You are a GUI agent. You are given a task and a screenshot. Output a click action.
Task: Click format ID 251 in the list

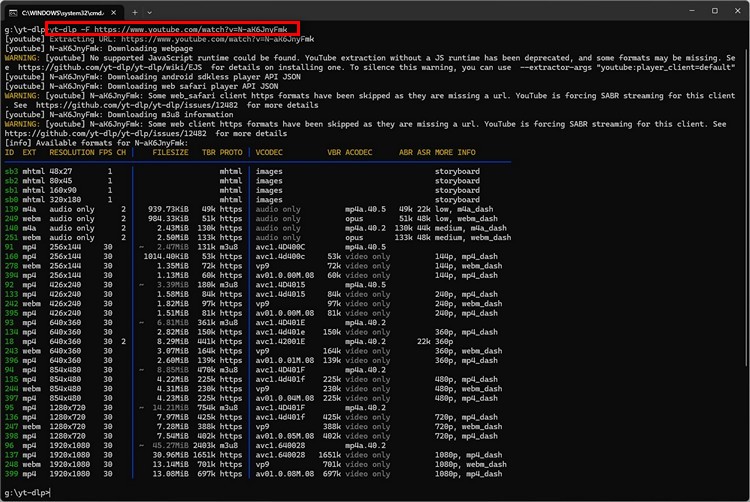click(x=12, y=237)
